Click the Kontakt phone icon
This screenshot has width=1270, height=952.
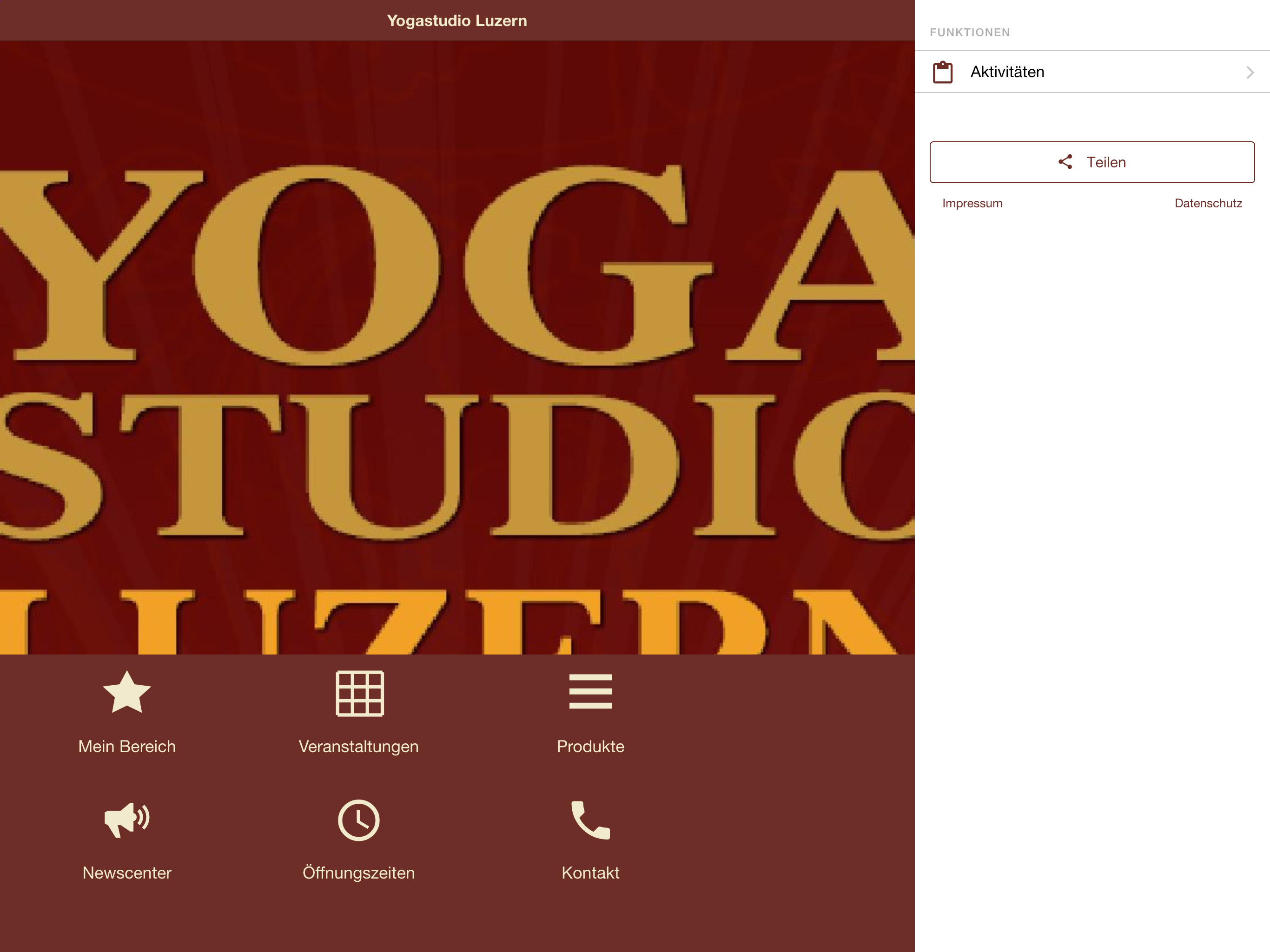pos(590,820)
